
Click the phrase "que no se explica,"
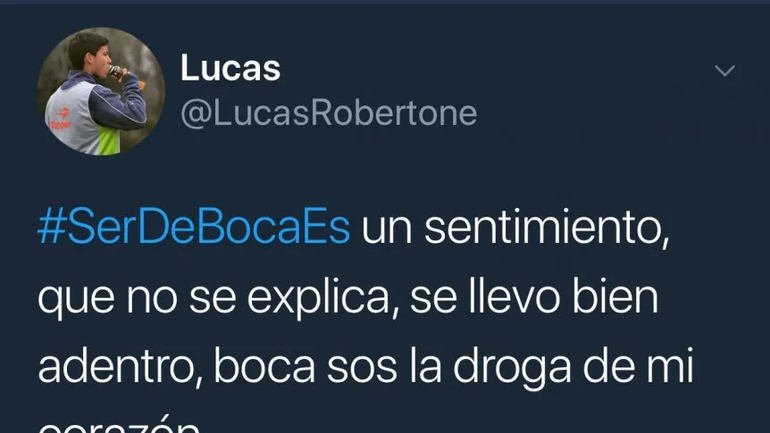coord(218,298)
